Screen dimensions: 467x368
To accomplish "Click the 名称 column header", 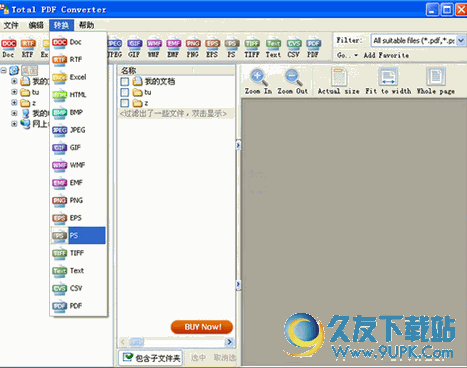I will coord(155,70).
